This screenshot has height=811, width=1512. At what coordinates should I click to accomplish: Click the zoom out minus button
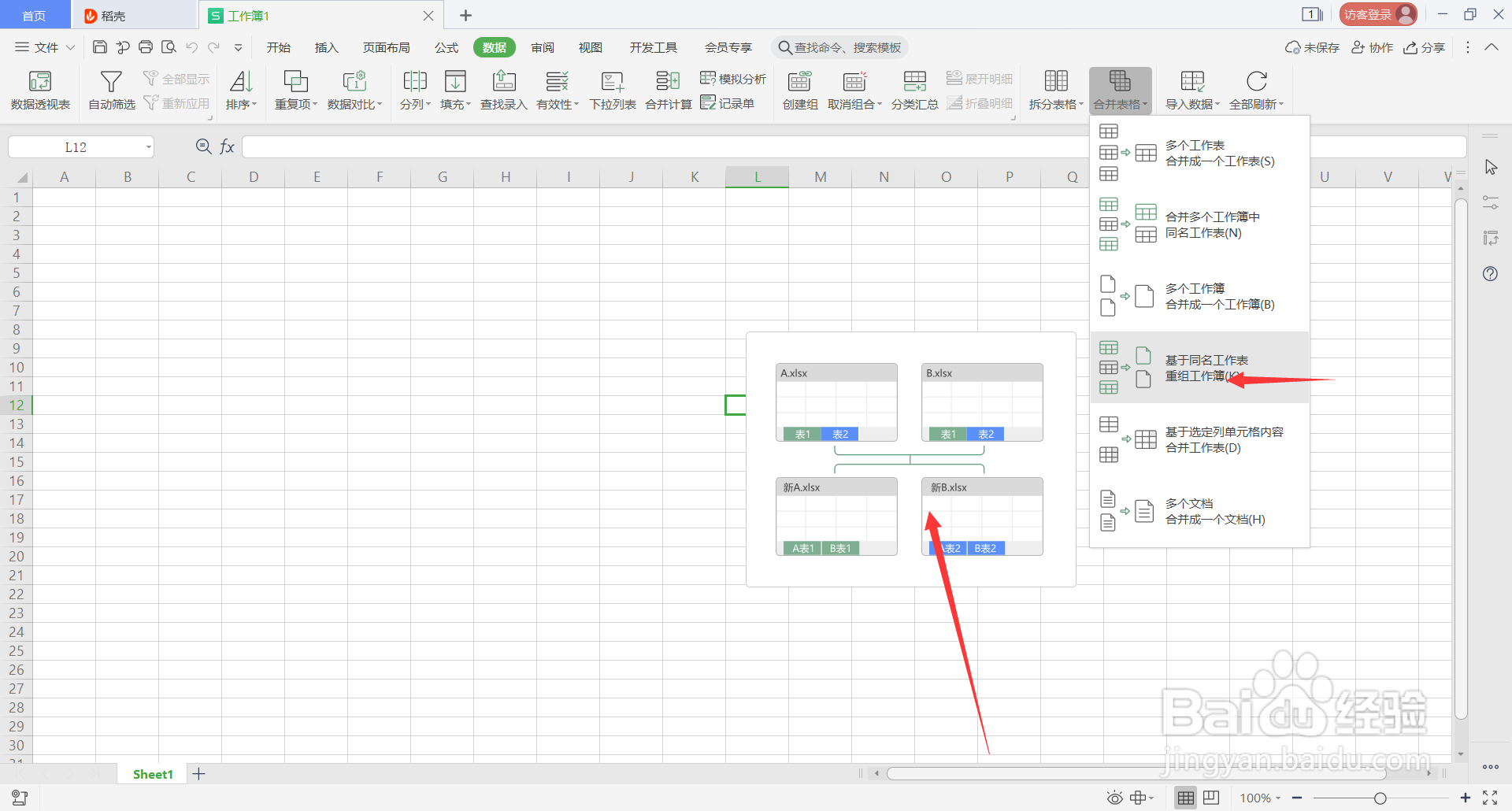click(1297, 798)
